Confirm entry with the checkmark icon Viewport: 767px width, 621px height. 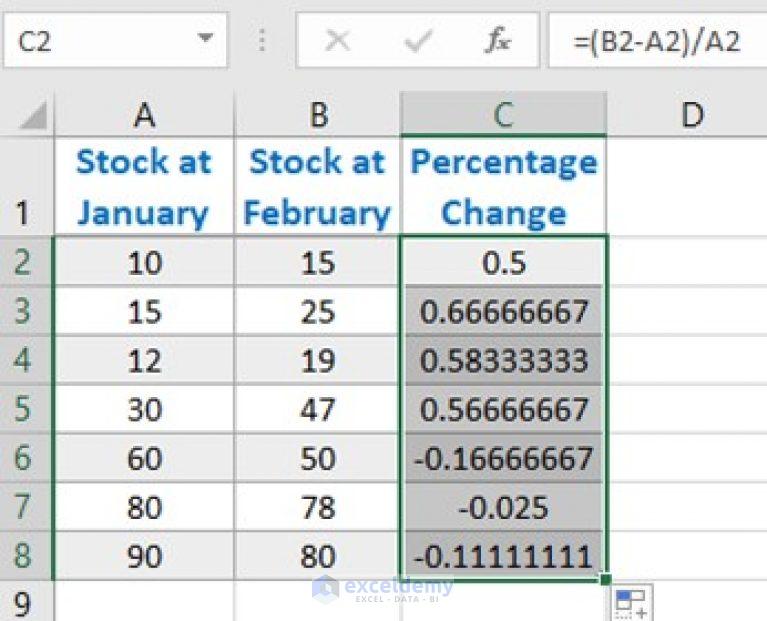(x=419, y=40)
